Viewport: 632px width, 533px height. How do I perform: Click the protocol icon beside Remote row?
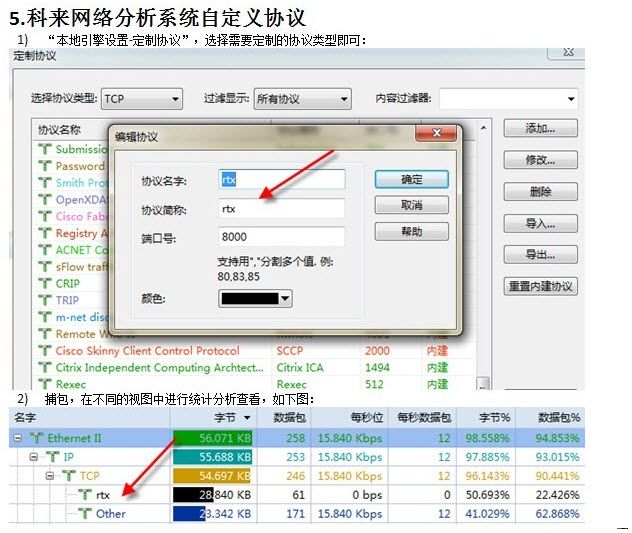point(45,334)
